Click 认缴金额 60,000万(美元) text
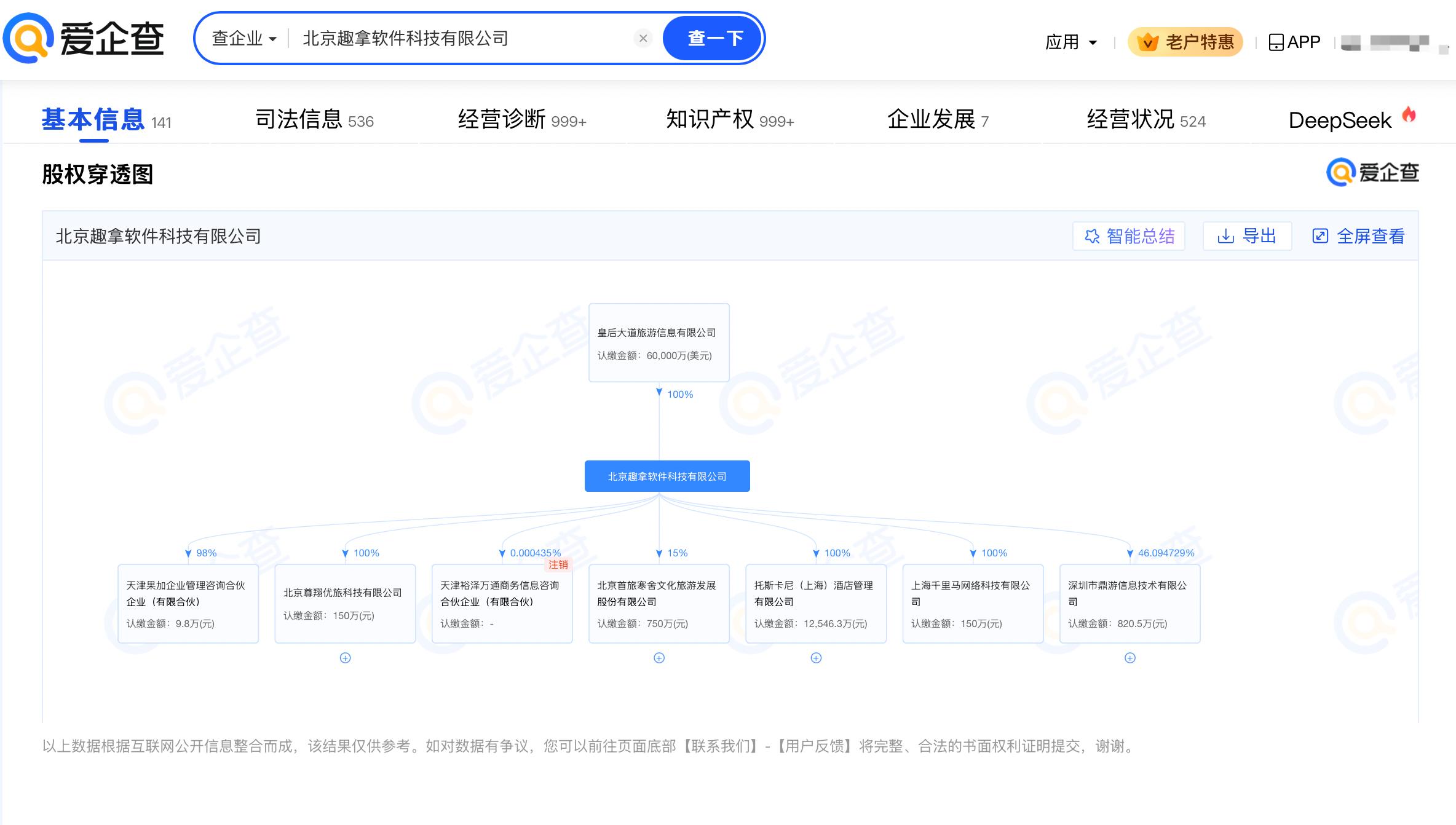 (x=654, y=355)
